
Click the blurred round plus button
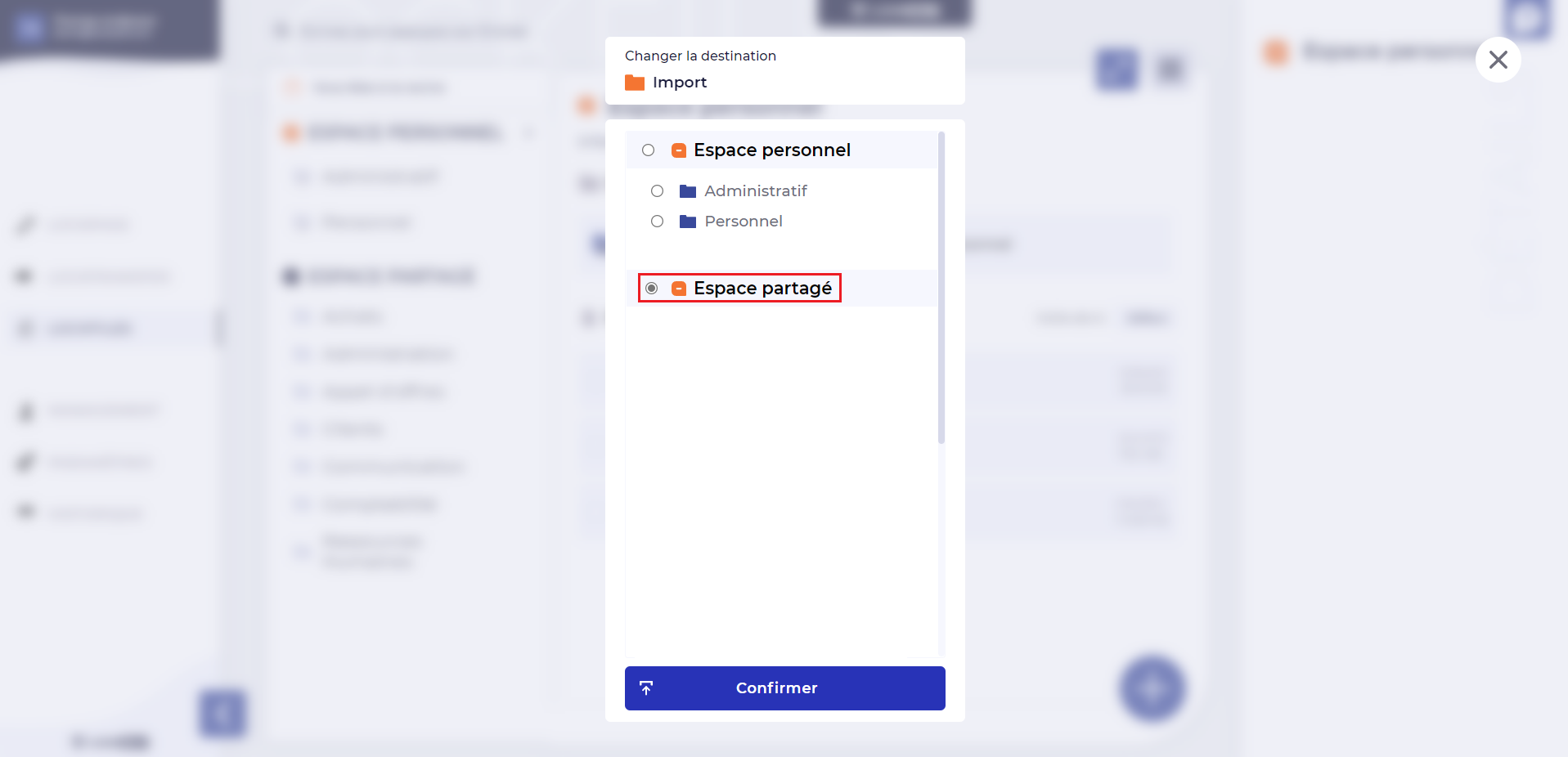[1152, 689]
